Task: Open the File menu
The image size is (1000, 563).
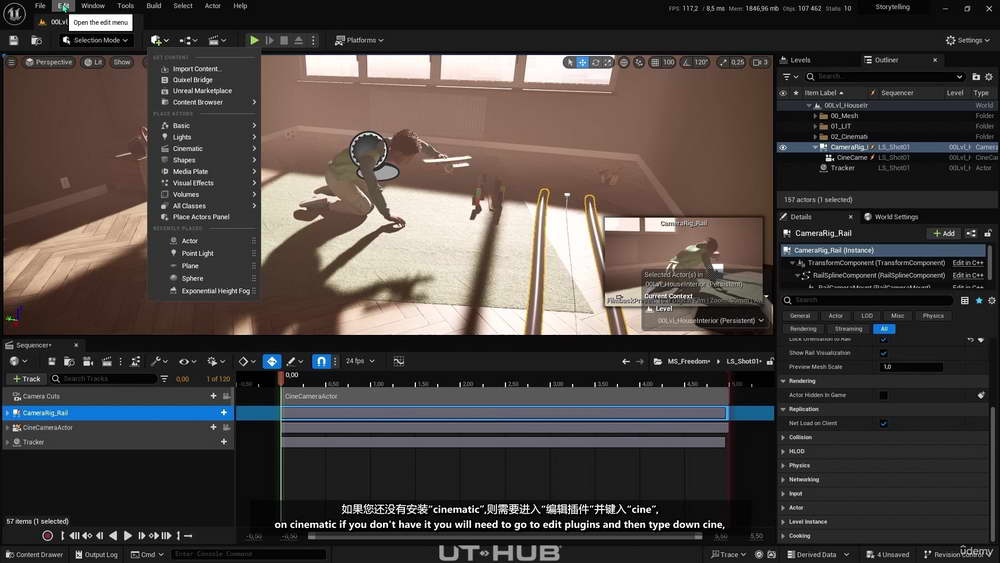Action: pos(40,6)
